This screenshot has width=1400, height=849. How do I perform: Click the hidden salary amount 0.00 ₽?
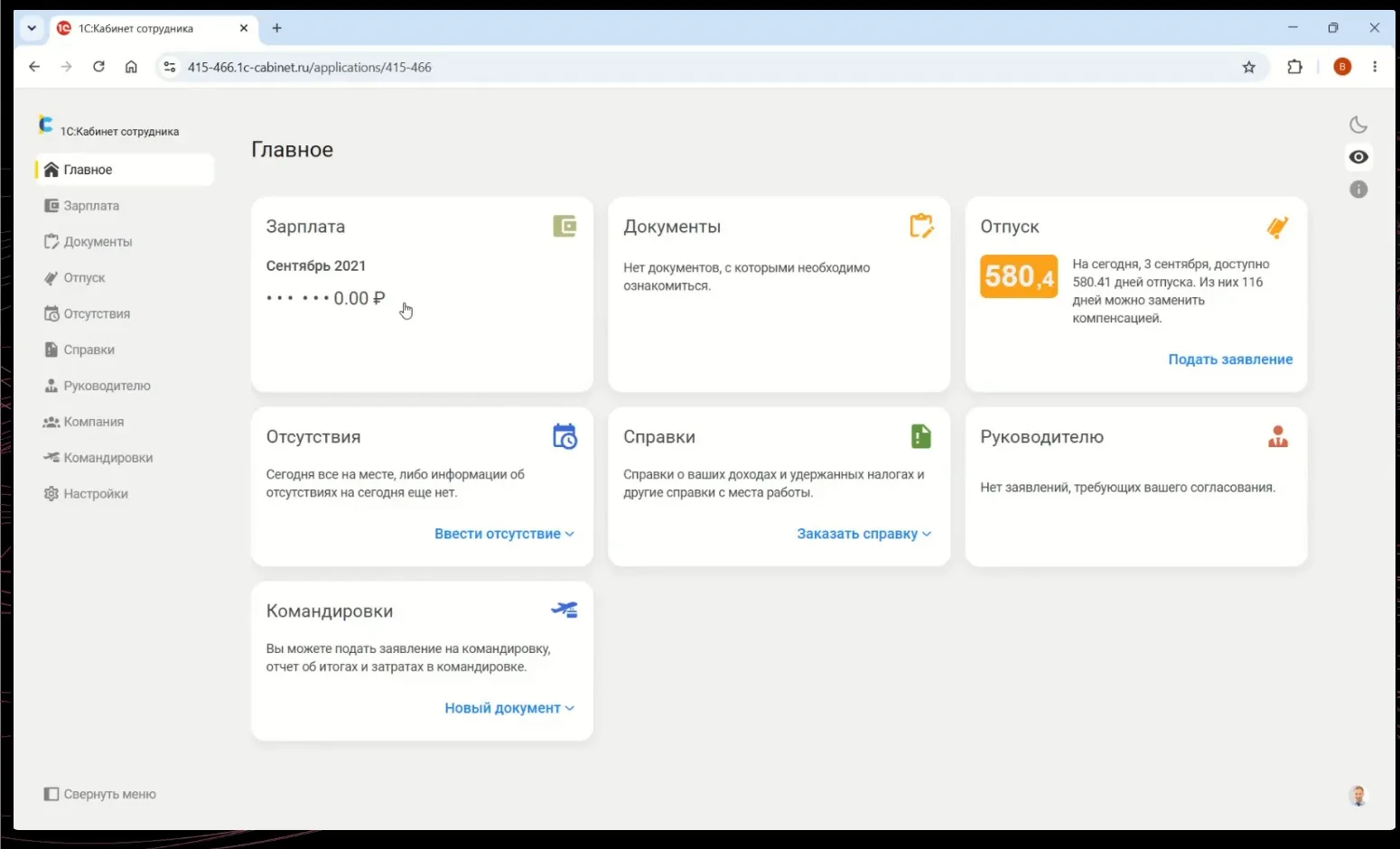pyautogui.click(x=326, y=298)
